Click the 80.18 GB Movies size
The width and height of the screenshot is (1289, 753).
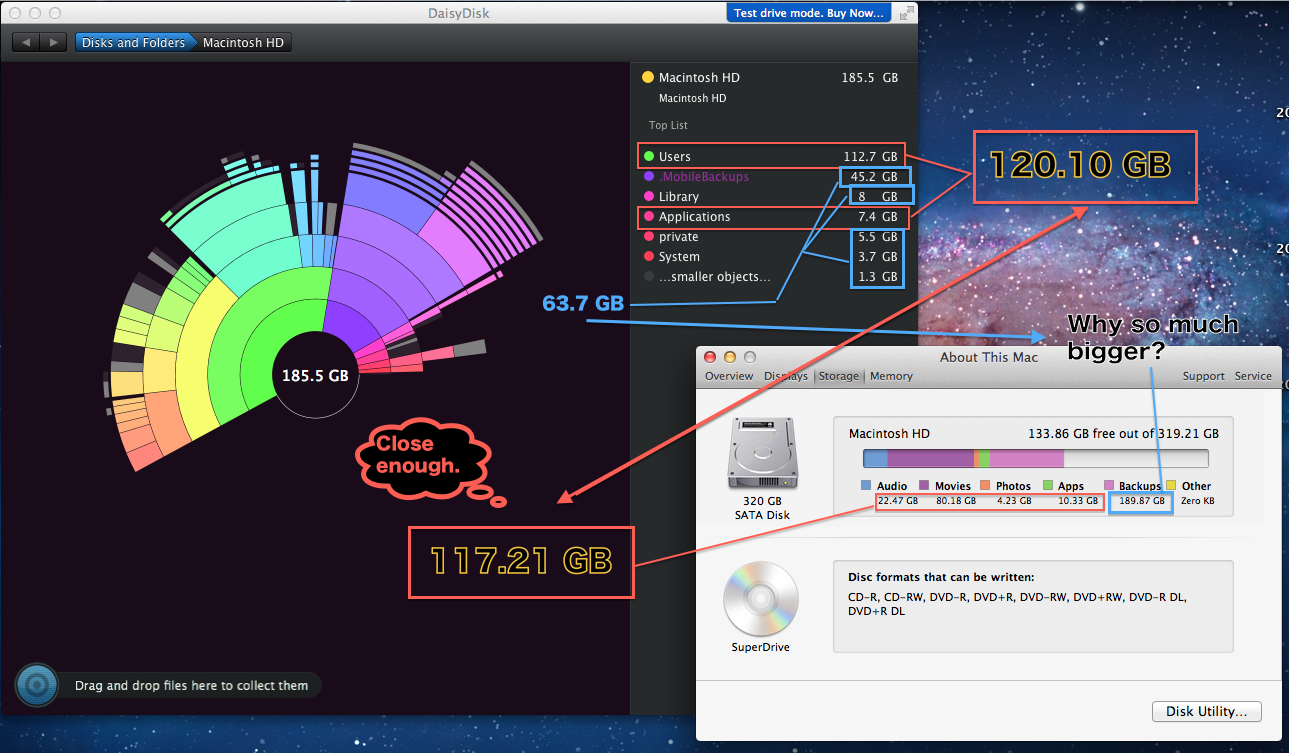[x=956, y=501]
